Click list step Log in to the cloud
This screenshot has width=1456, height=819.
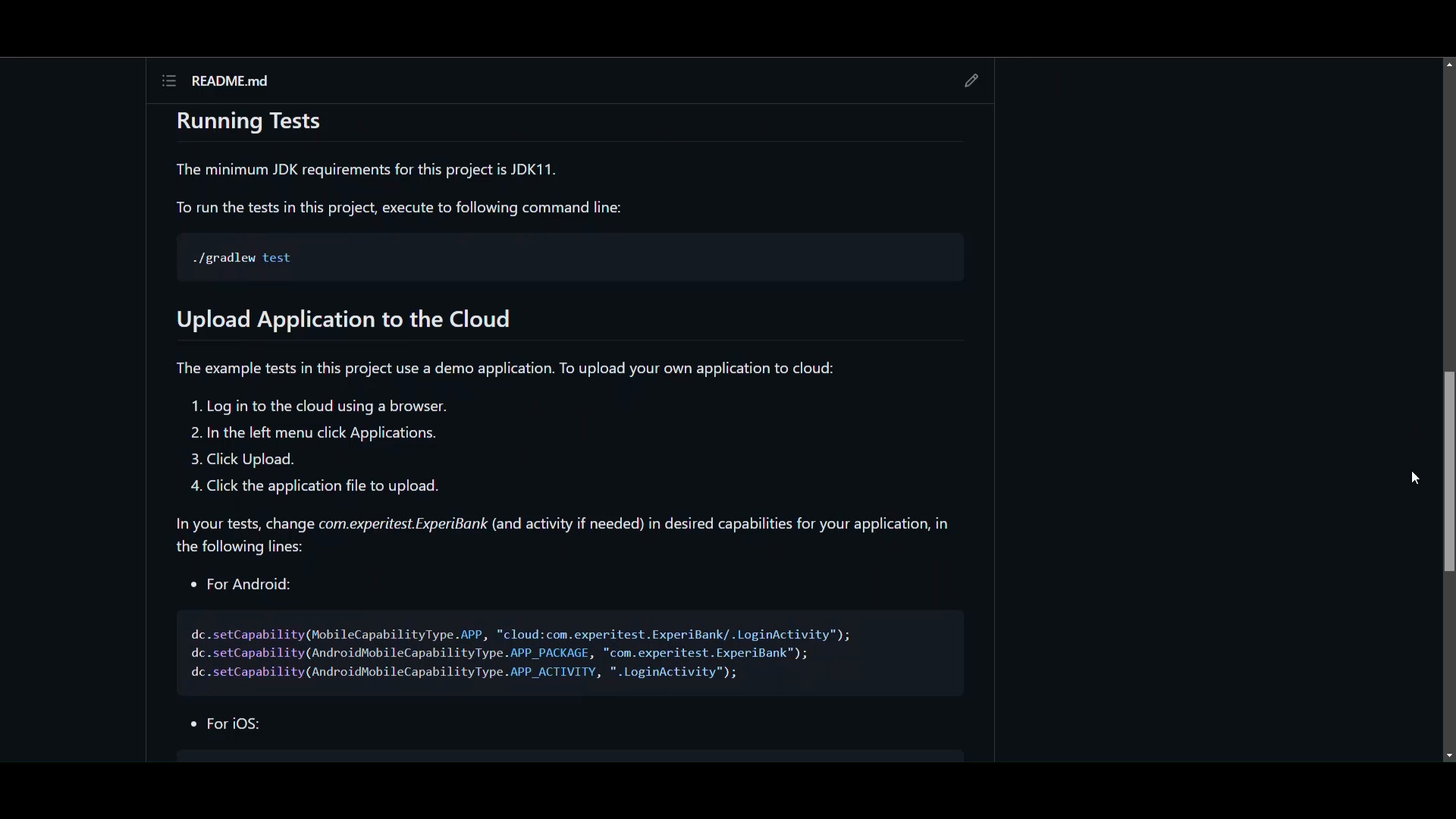[326, 406]
